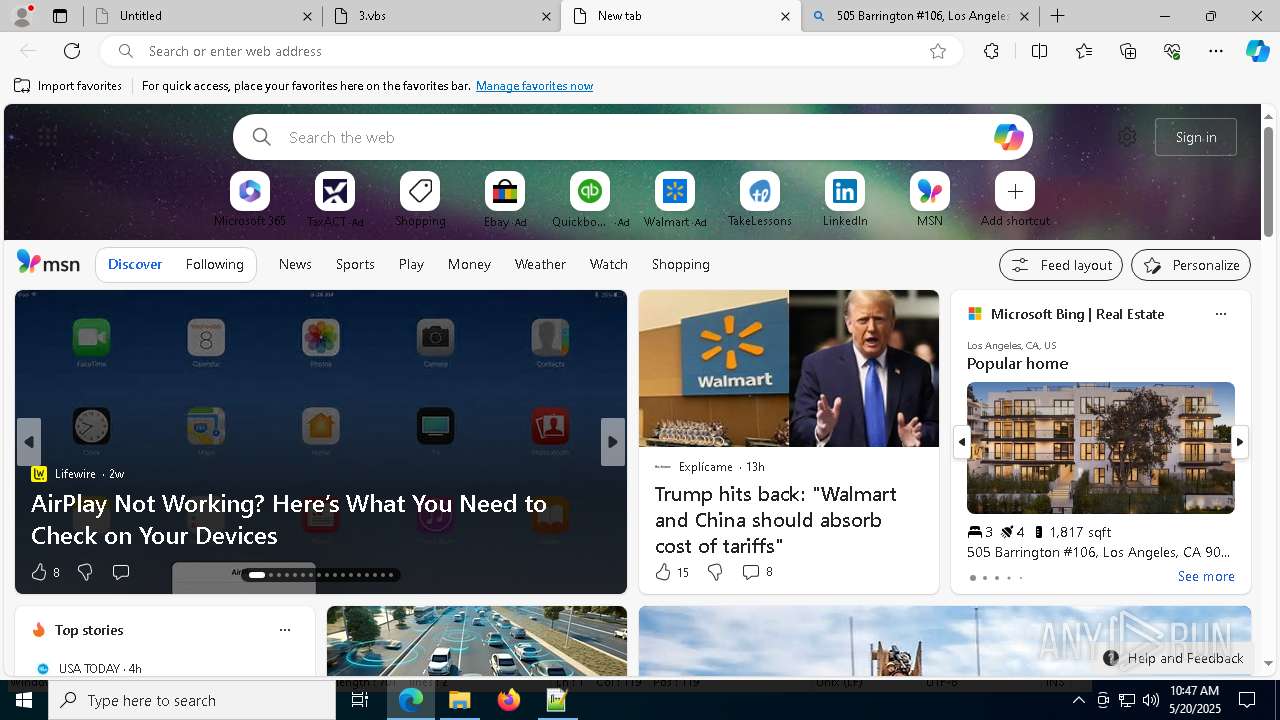Open Settings and more menu
This screenshot has height=720, width=1280.
tap(1216, 51)
